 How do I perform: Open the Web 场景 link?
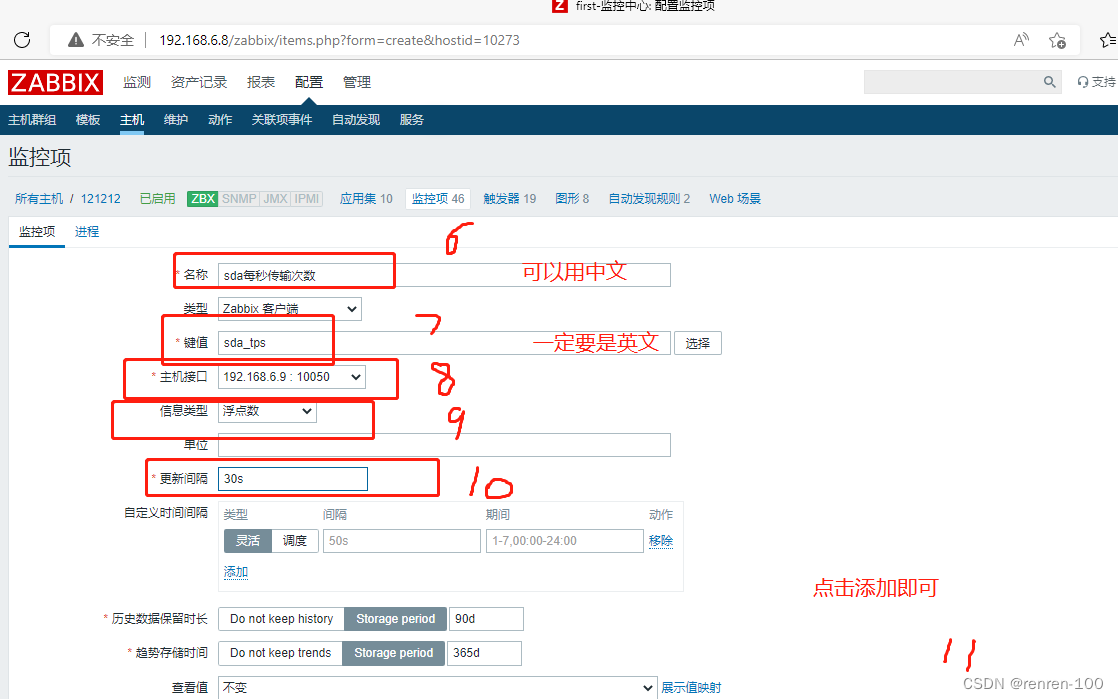click(x=734, y=199)
